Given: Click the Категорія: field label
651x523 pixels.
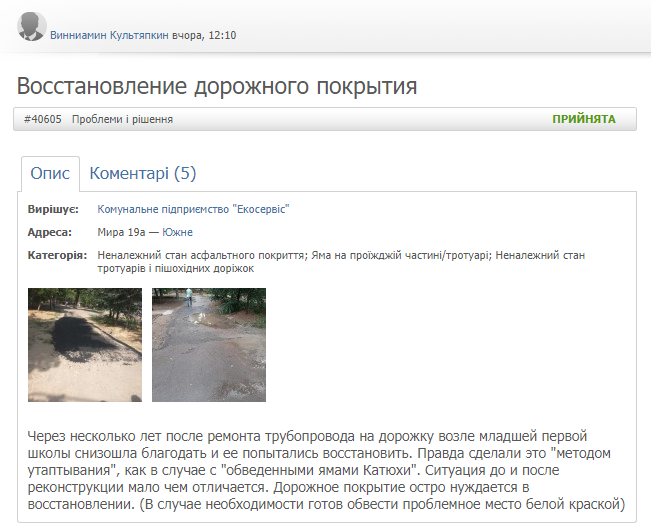Looking at the screenshot, I should click(x=57, y=255).
